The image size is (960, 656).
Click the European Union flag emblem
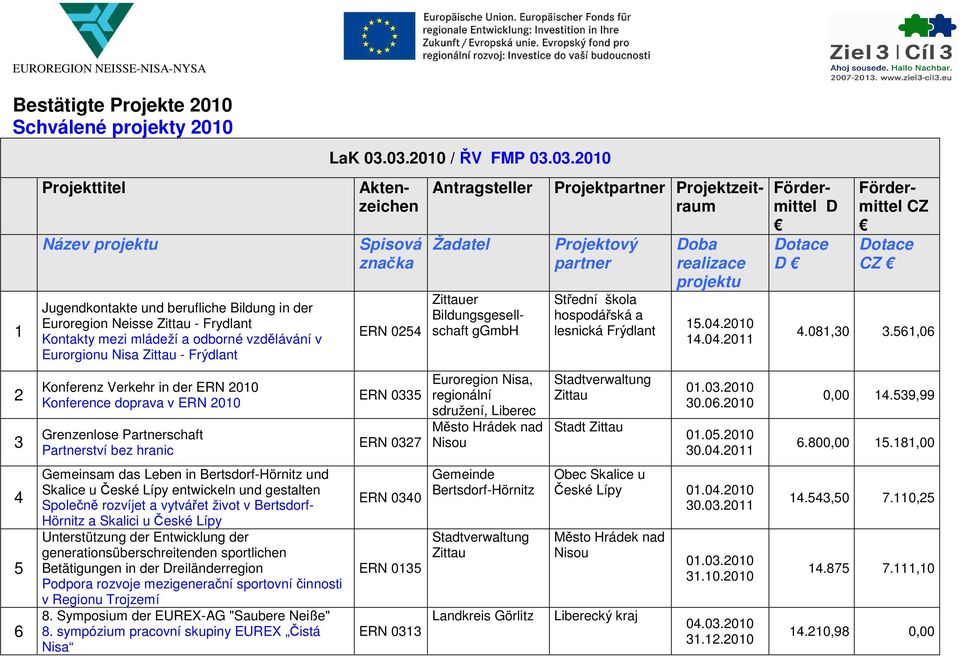(x=379, y=36)
